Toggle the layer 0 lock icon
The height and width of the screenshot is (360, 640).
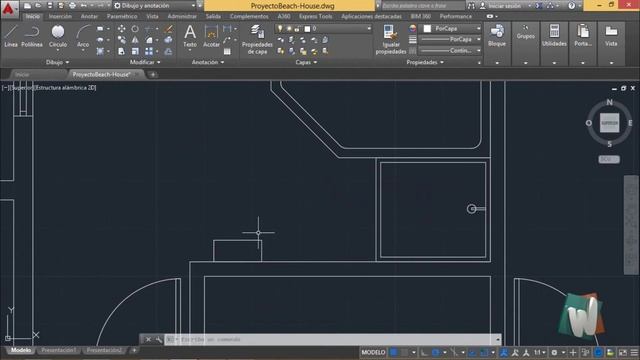coord(297,29)
